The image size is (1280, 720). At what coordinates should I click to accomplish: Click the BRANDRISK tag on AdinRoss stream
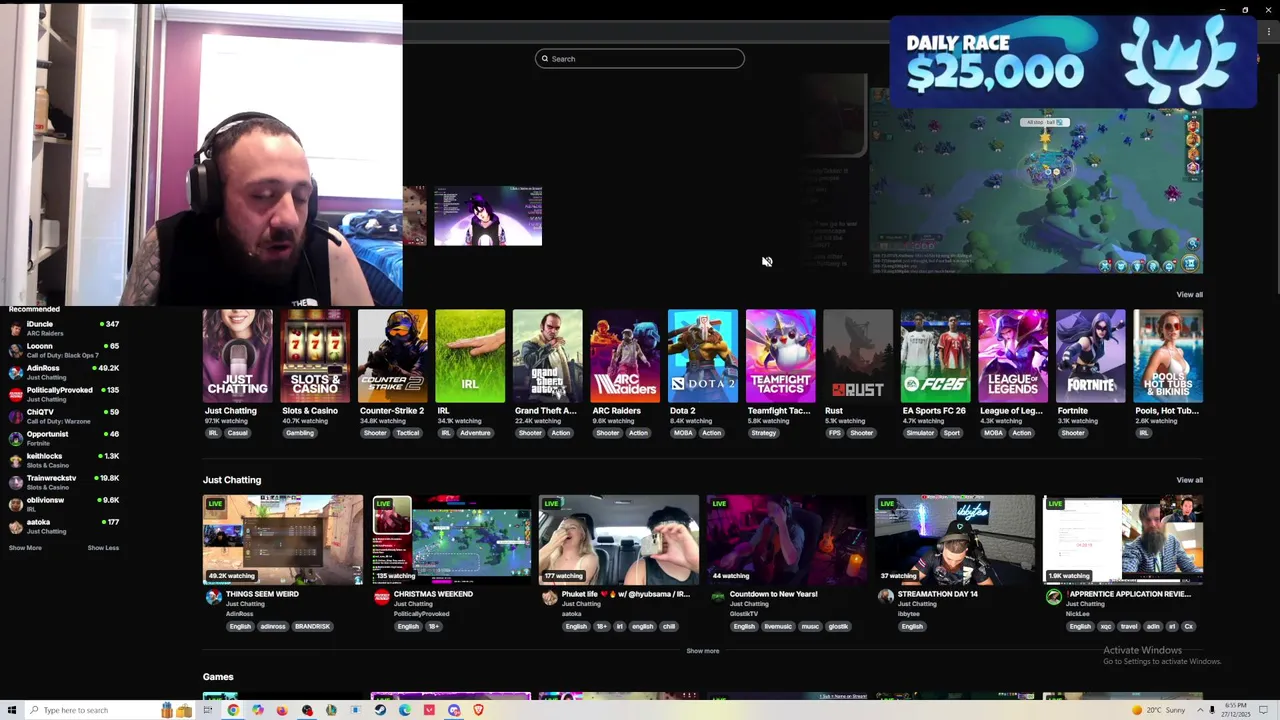pos(312,627)
